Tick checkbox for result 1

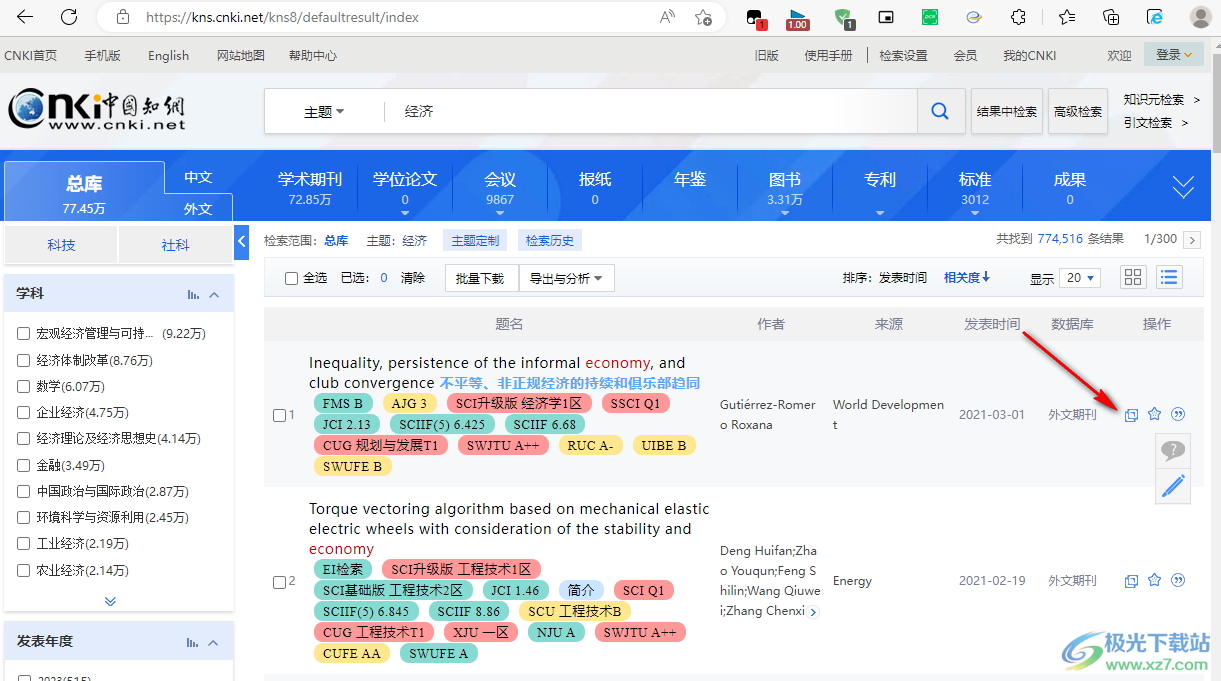[279, 416]
